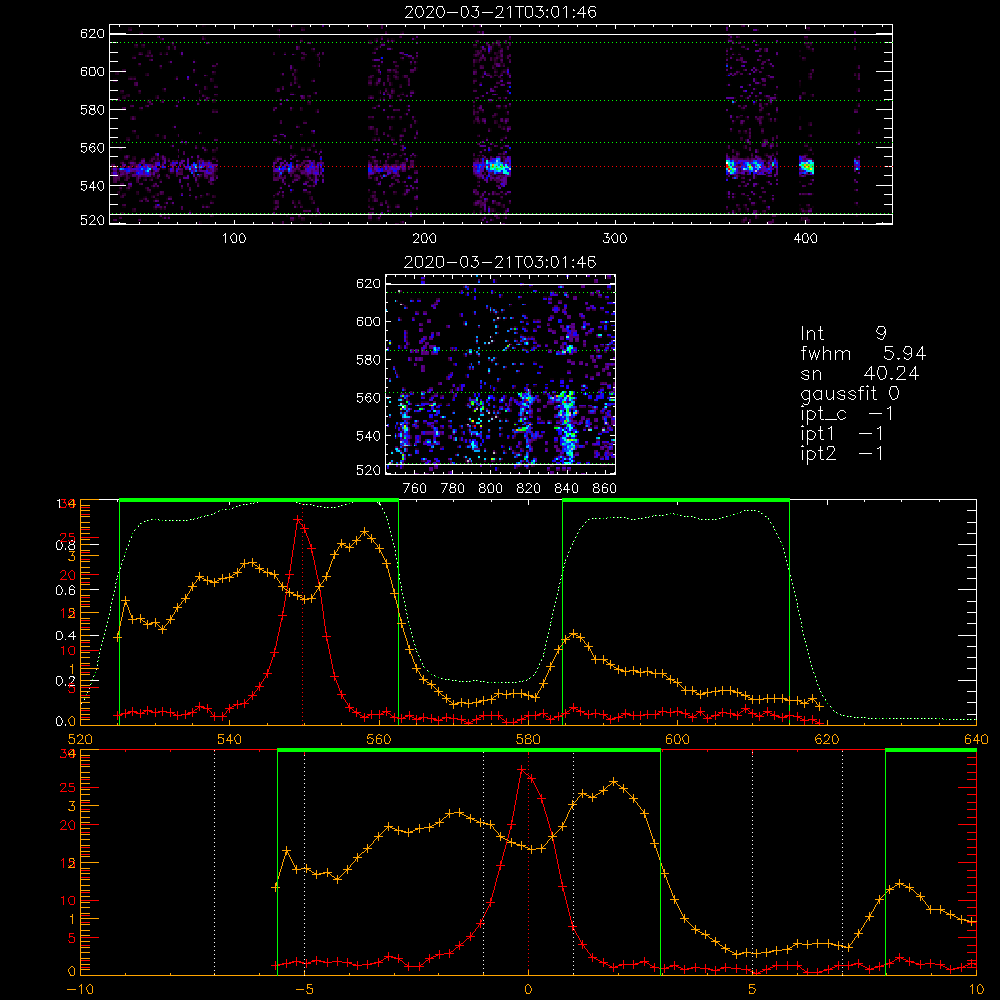The width and height of the screenshot is (1000, 1000).
Task: Click the thick green bar spanning 585 to 615
Action: [x=676, y=501]
